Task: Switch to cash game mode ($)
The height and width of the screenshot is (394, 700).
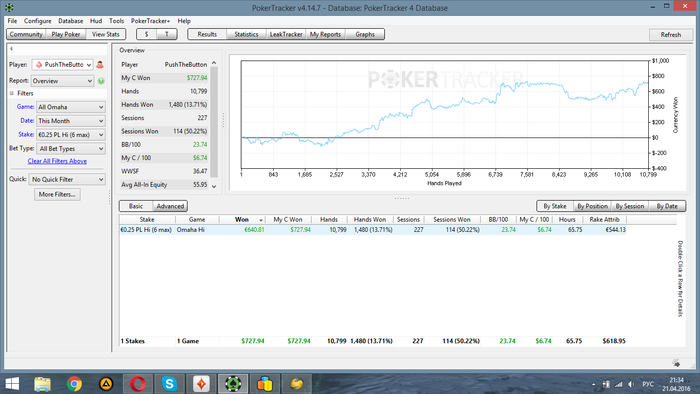Action: coord(146,34)
